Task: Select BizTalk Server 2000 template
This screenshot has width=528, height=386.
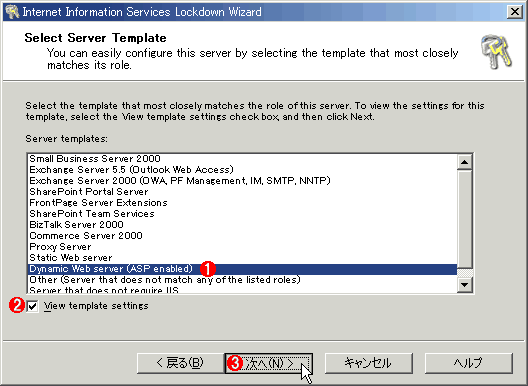Action: point(242,225)
